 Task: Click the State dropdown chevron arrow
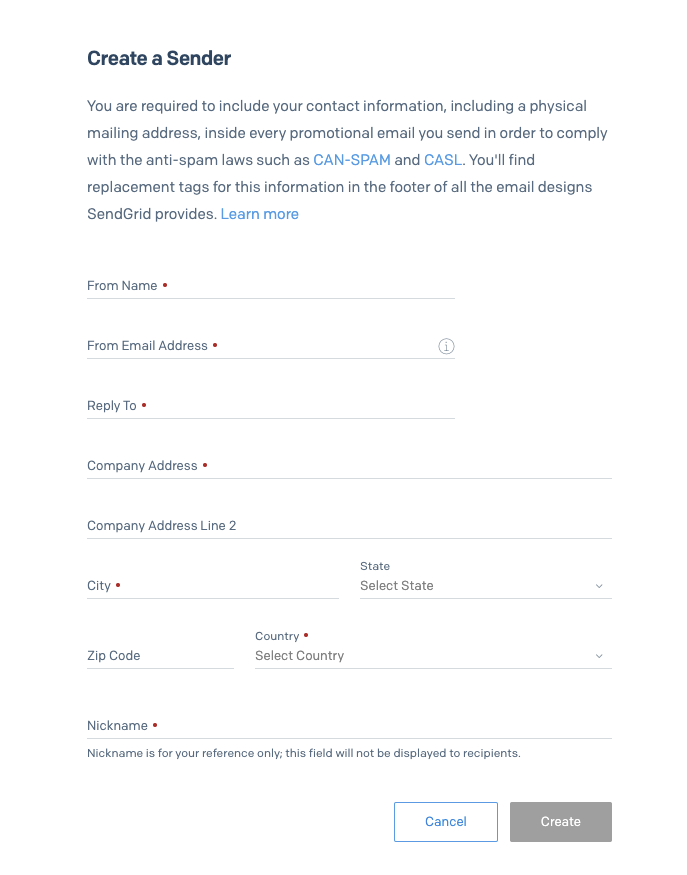click(x=599, y=586)
